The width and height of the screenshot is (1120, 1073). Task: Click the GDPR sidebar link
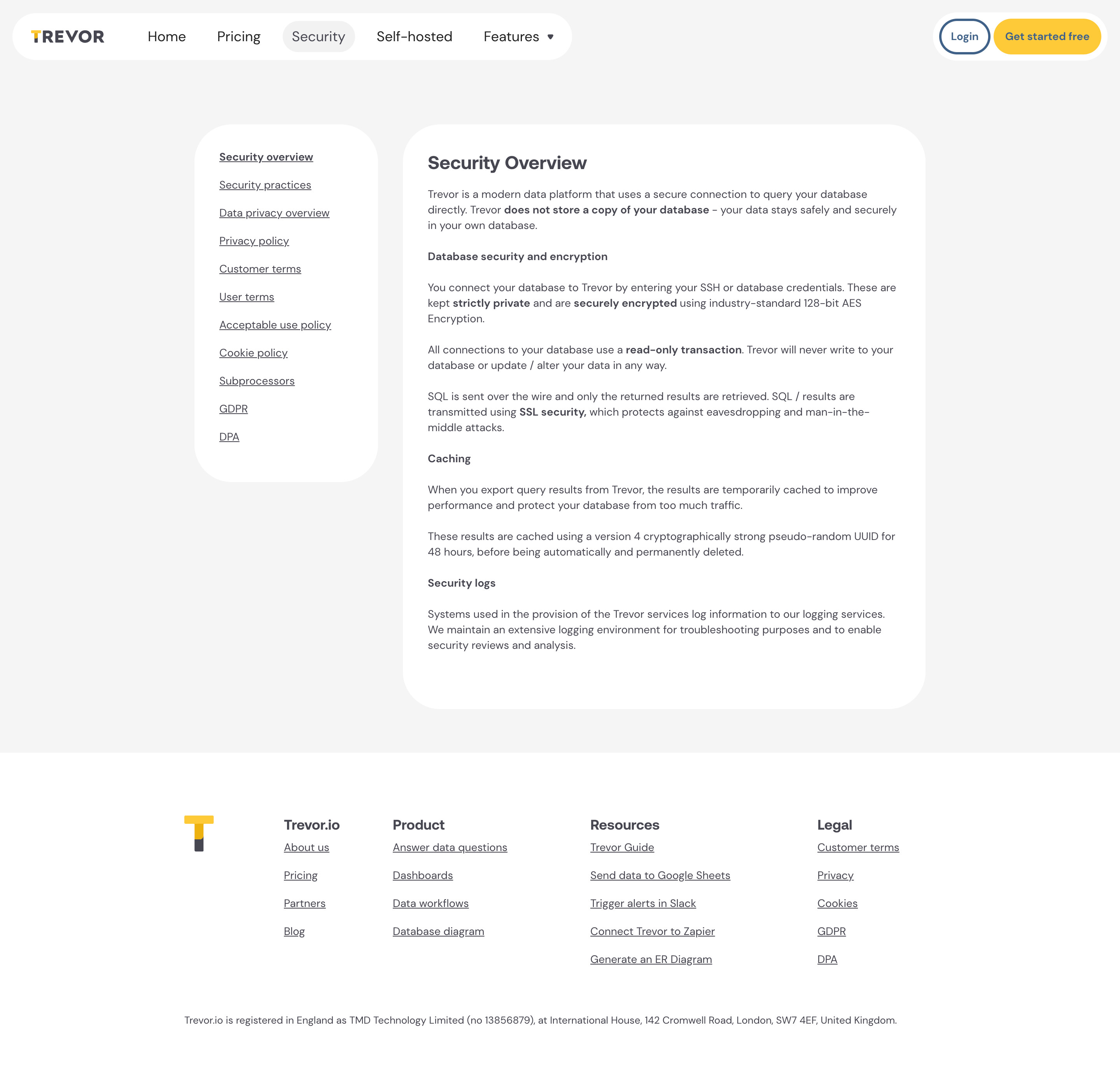click(234, 408)
